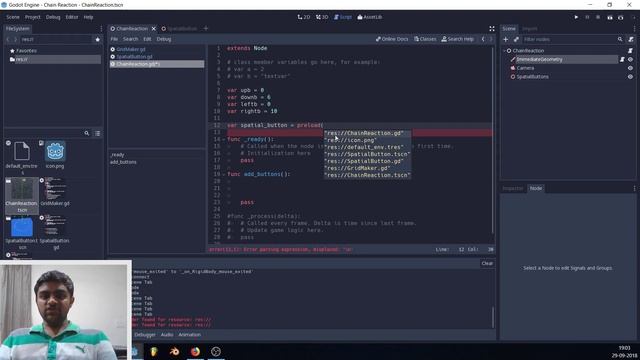The width and height of the screenshot is (640, 360).
Task: Fold the _ready function
Action: point(224,139)
